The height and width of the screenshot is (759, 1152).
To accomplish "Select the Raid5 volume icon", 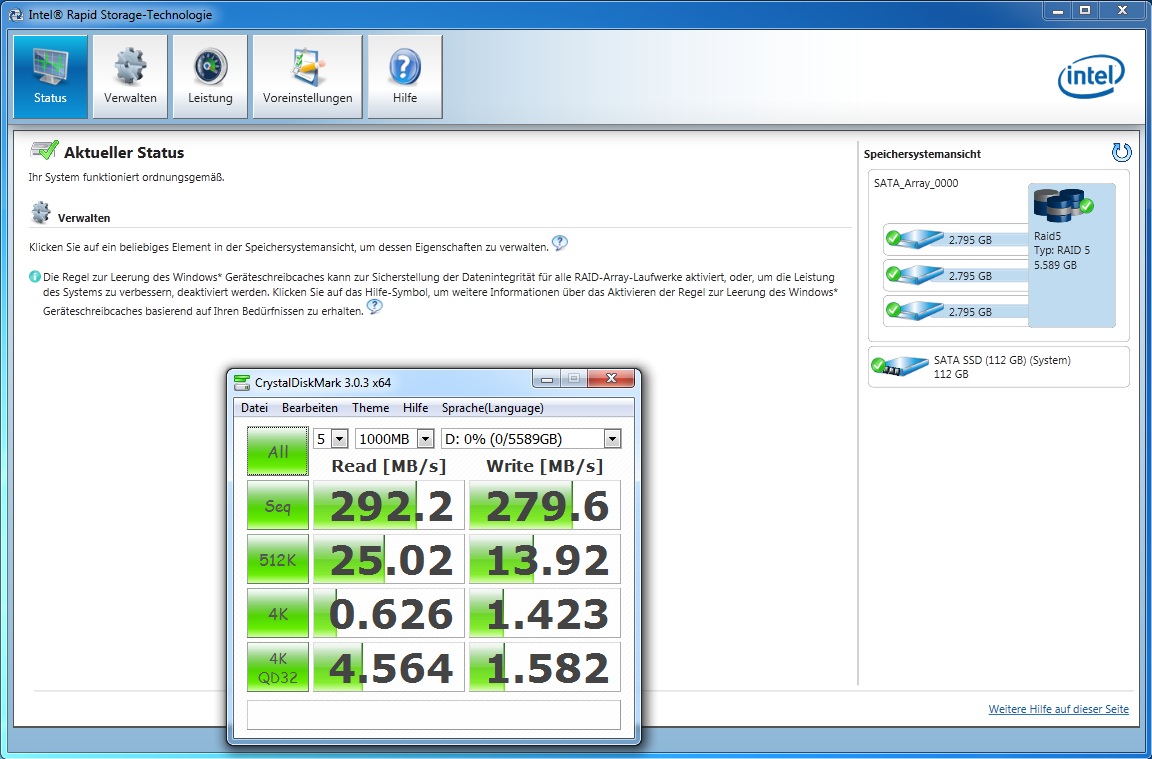I will [1062, 205].
